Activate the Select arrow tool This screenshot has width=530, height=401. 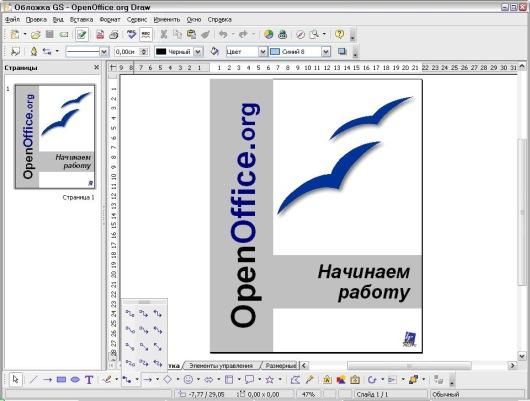click(15, 380)
